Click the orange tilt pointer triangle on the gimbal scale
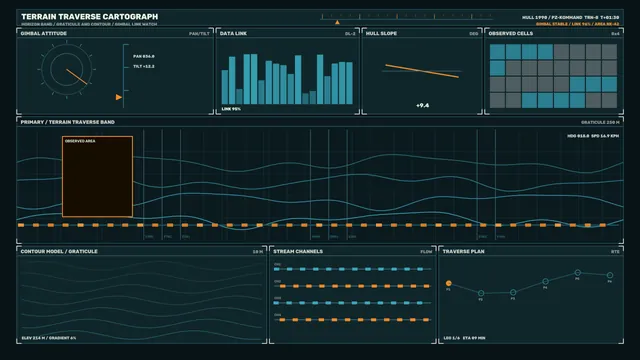Image resolution: width=640 pixels, height=360 pixels. [x=118, y=97]
